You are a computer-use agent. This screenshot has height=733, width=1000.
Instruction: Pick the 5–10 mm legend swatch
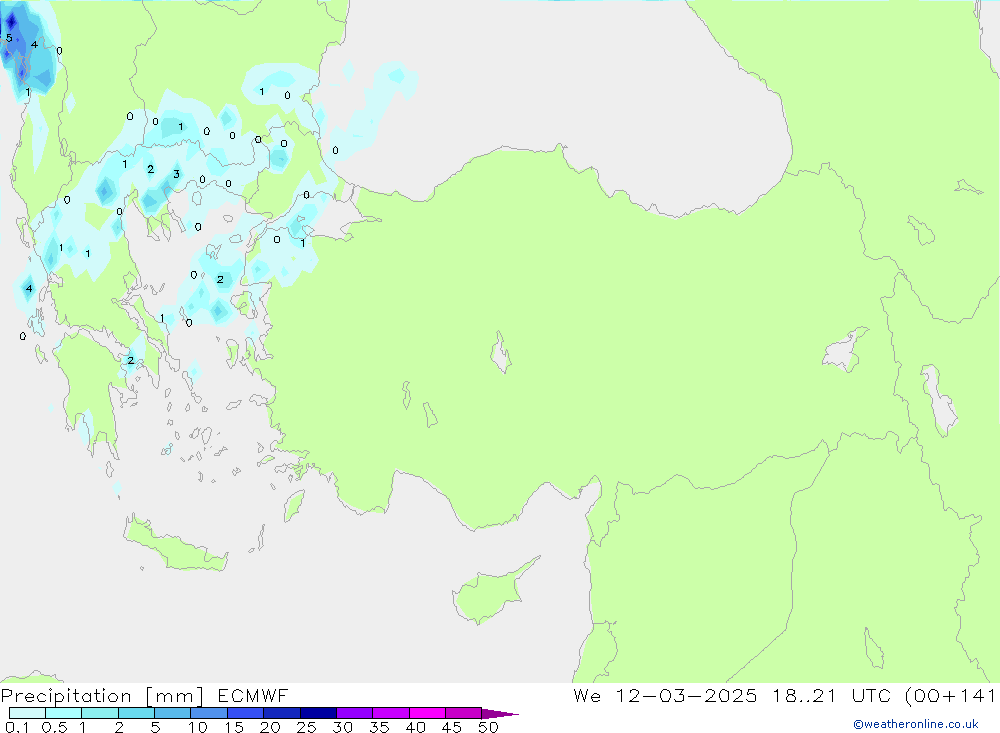point(173,713)
